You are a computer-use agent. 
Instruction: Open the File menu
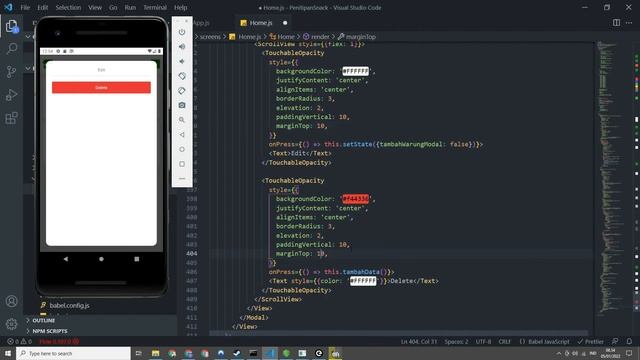click(x=25, y=7)
